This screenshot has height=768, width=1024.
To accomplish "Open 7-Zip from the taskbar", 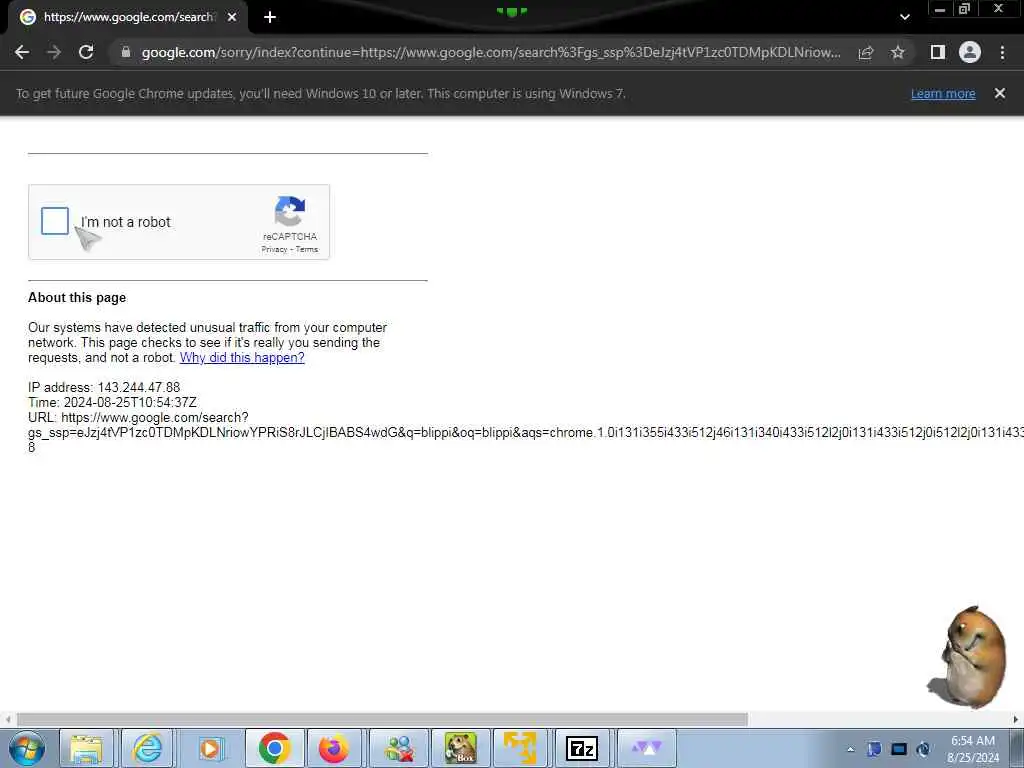I will click(581, 748).
